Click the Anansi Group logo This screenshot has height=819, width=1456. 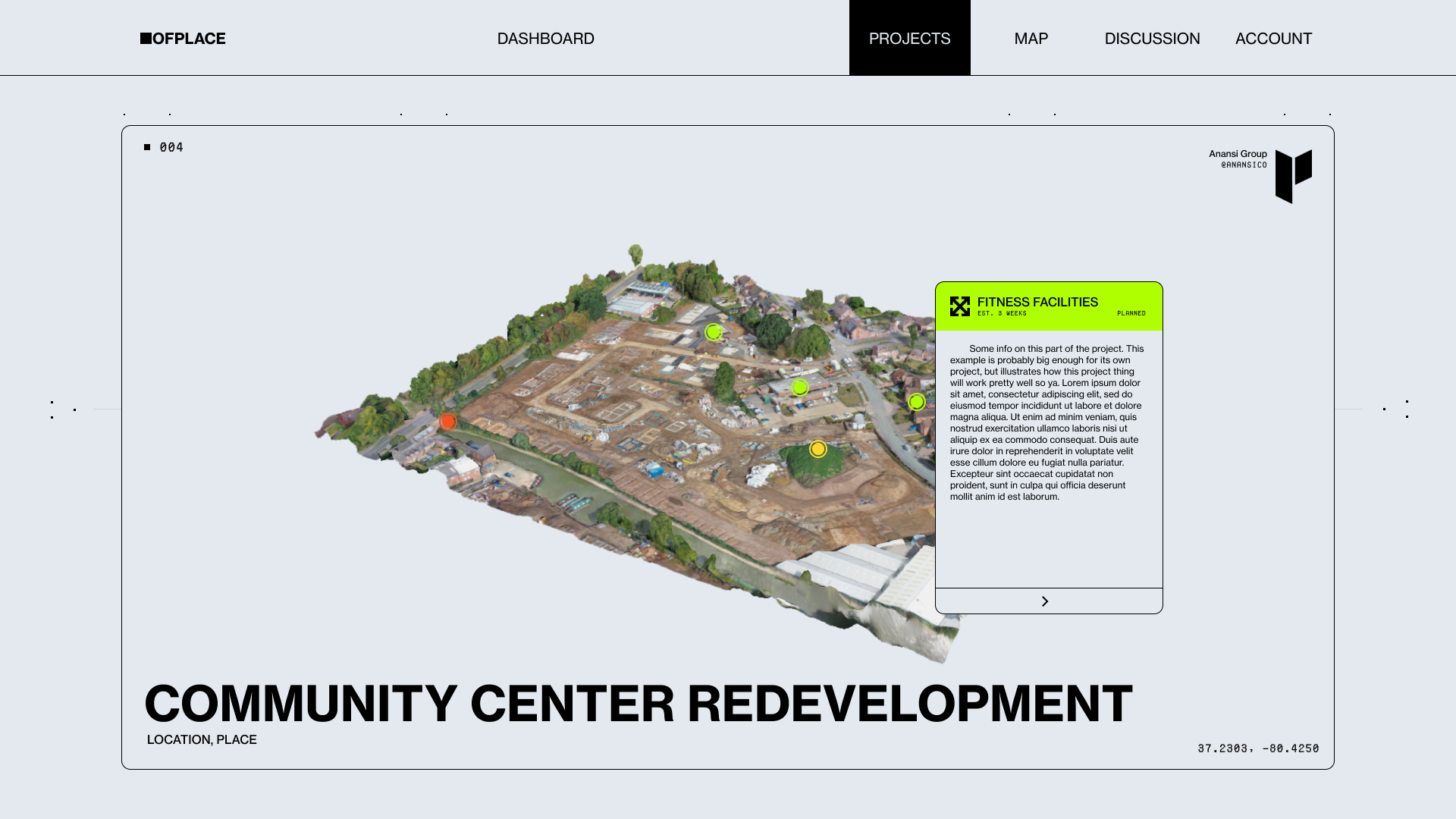click(x=1293, y=176)
